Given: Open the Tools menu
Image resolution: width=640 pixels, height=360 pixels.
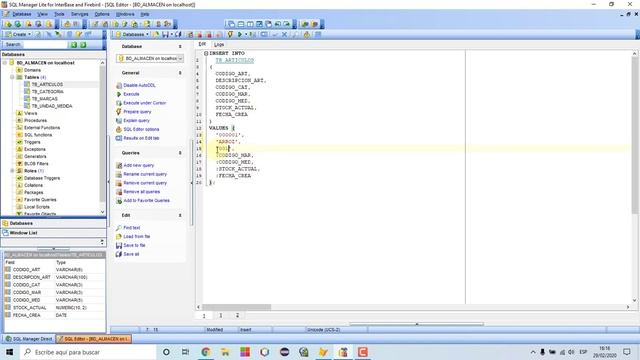Looking at the screenshot, I should pos(60,14).
